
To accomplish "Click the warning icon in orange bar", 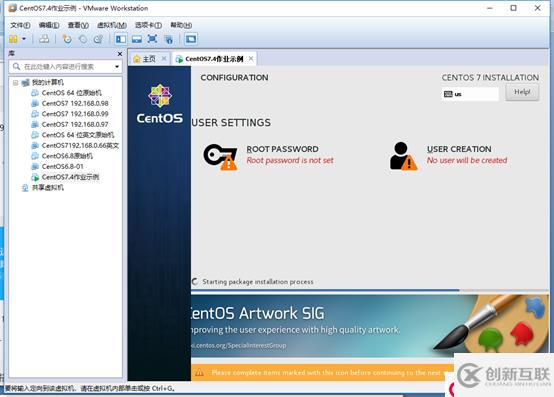I will pyautogui.click(x=199, y=372).
